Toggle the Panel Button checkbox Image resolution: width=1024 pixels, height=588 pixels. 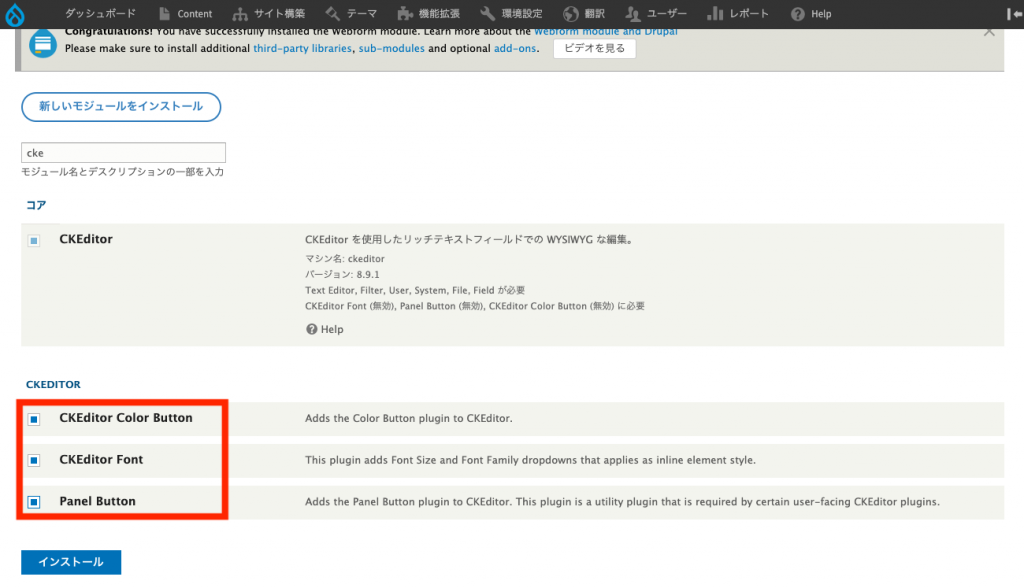coord(34,502)
